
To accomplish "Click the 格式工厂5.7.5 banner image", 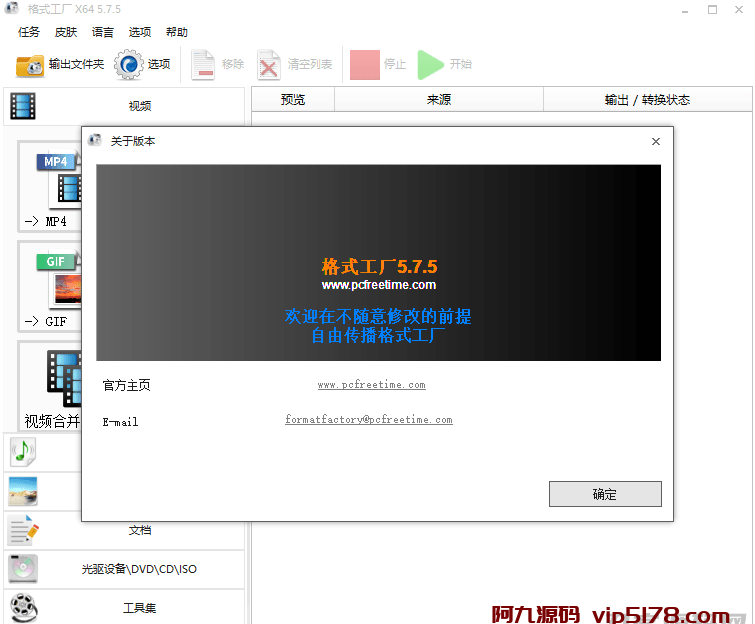I will coord(378,263).
